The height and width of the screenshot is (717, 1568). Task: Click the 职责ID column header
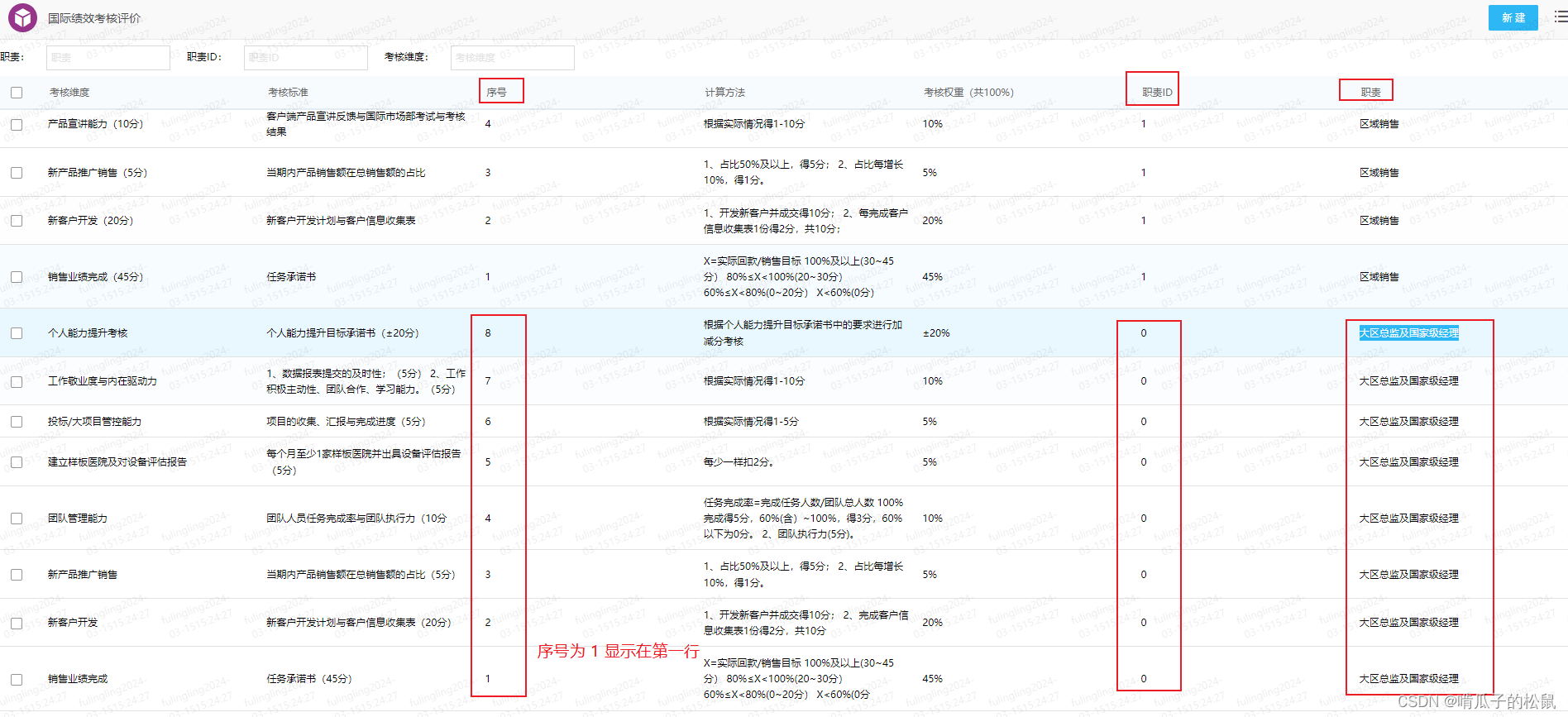(1157, 93)
